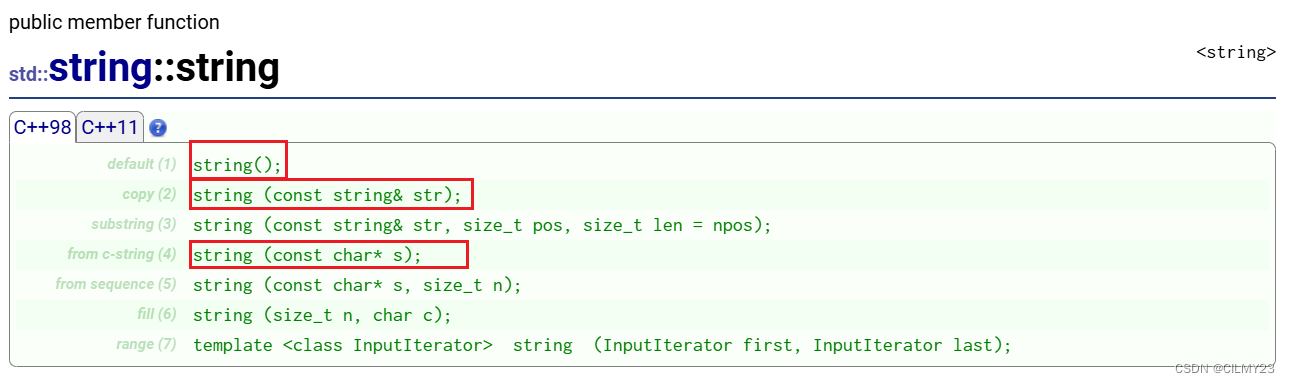Open the <string> header link
The width and height of the screenshot is (1290, 383).
coord(1236,52)
